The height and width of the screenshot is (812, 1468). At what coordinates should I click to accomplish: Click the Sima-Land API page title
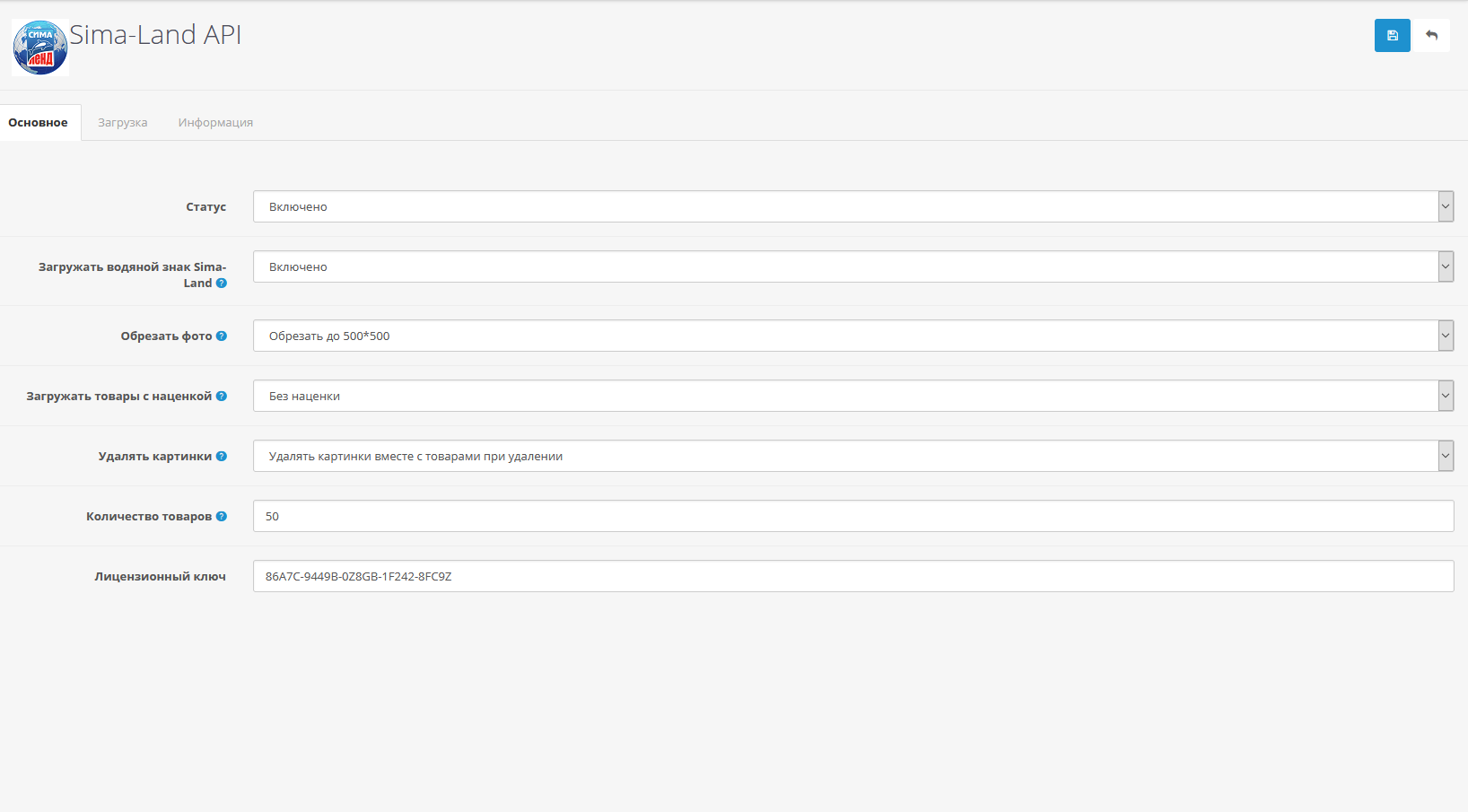point(155,35)
